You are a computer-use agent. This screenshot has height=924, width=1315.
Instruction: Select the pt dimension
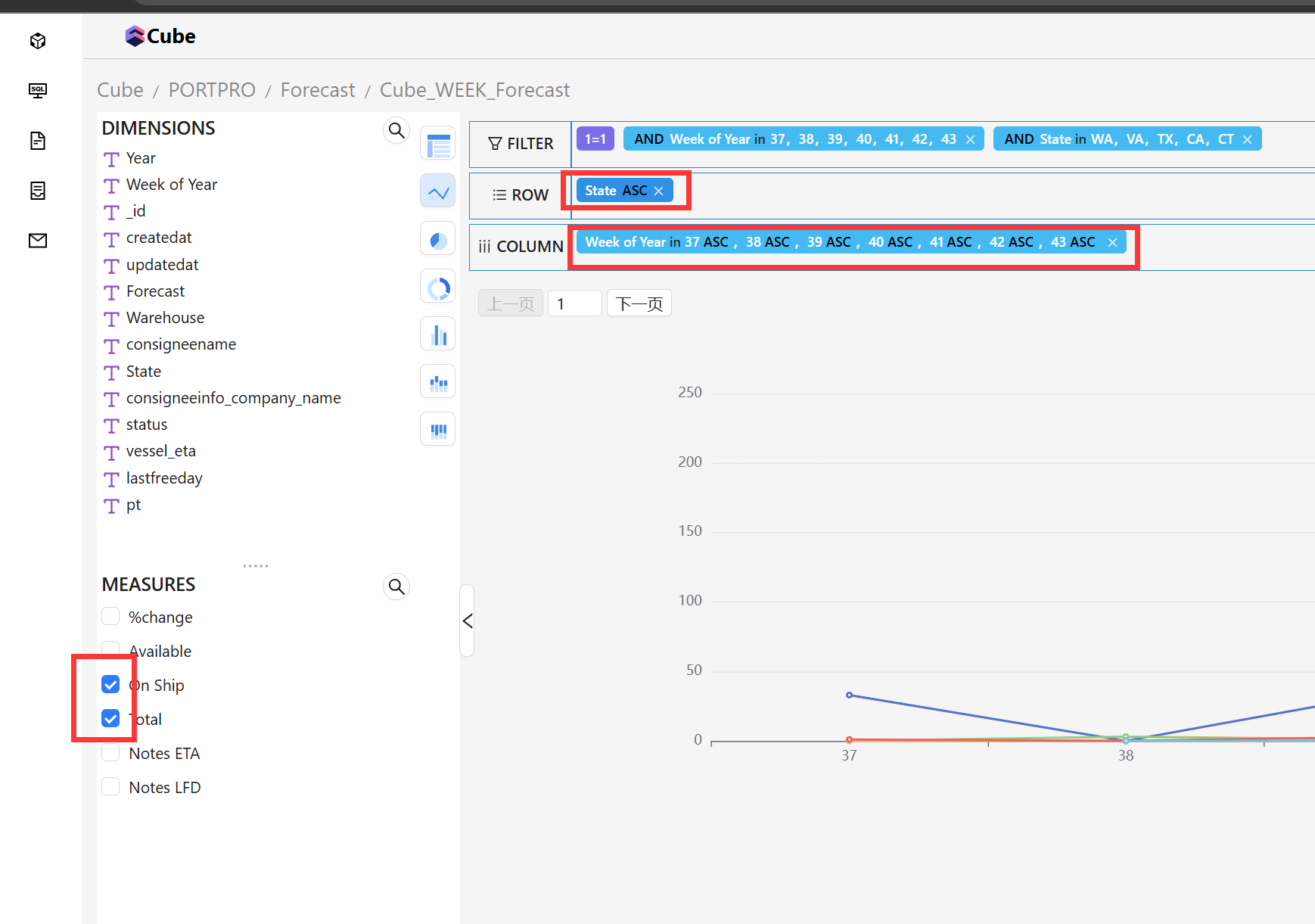click(x=133, y=505)
